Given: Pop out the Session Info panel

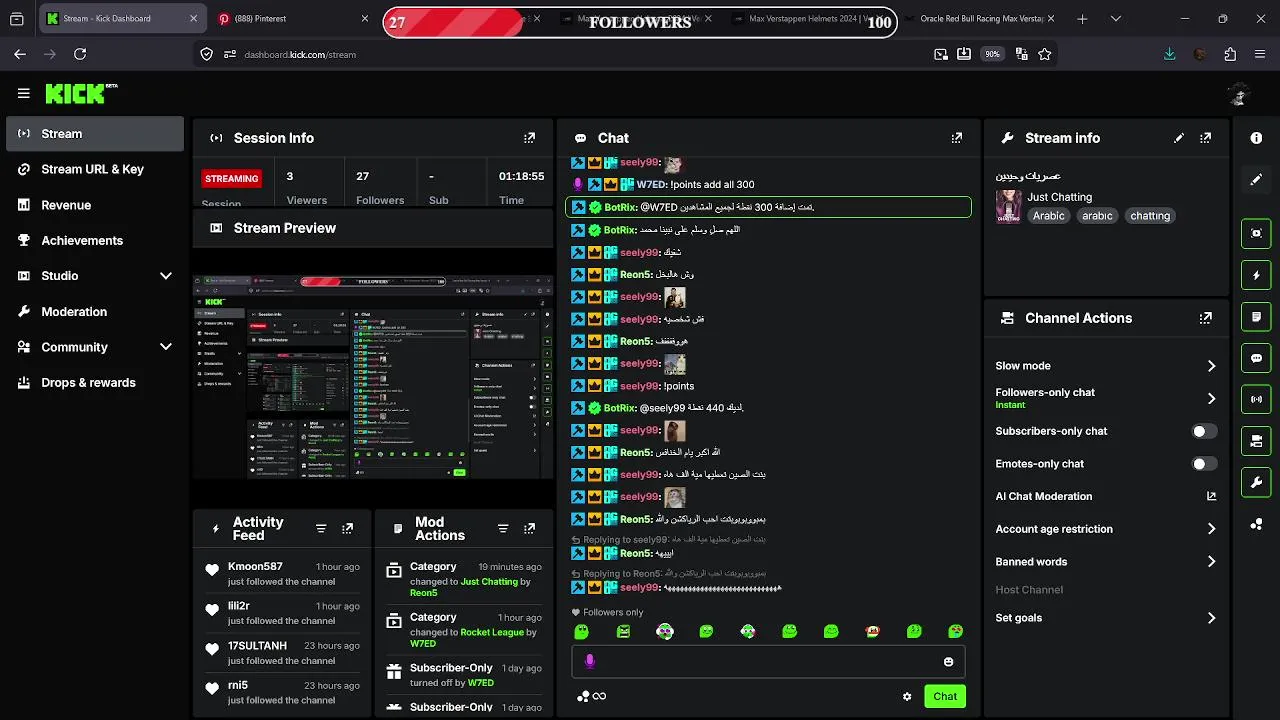Looking at the screenshot, I should [530, 138].
